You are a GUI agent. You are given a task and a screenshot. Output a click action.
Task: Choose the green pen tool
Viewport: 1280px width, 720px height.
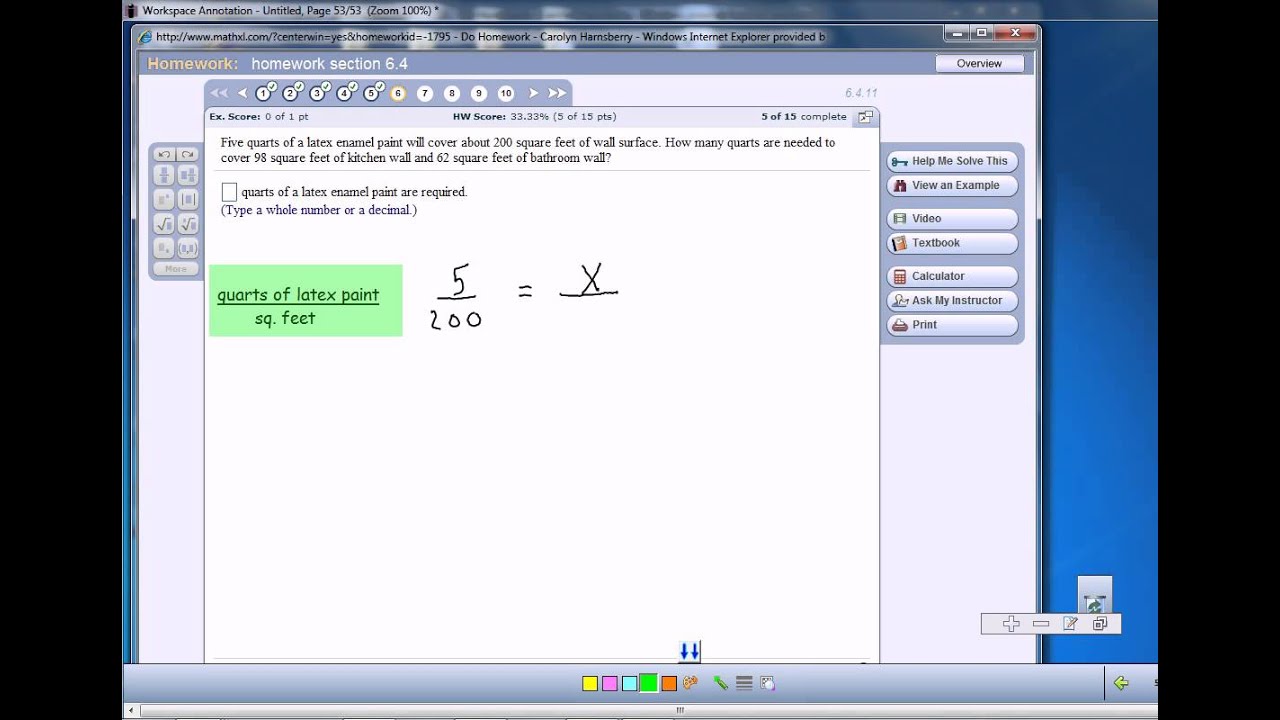point(720,683)
